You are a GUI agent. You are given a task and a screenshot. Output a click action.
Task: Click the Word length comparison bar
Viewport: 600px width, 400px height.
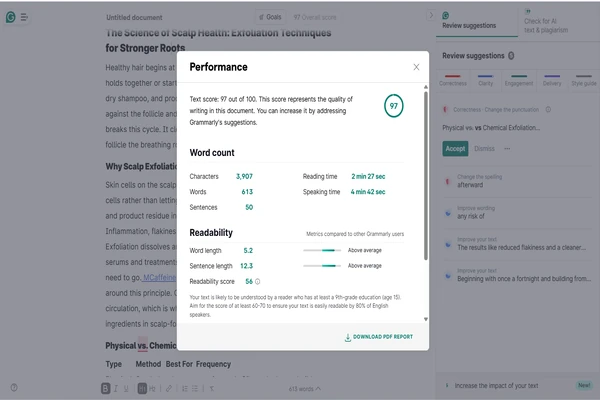(x=322, y=250)
